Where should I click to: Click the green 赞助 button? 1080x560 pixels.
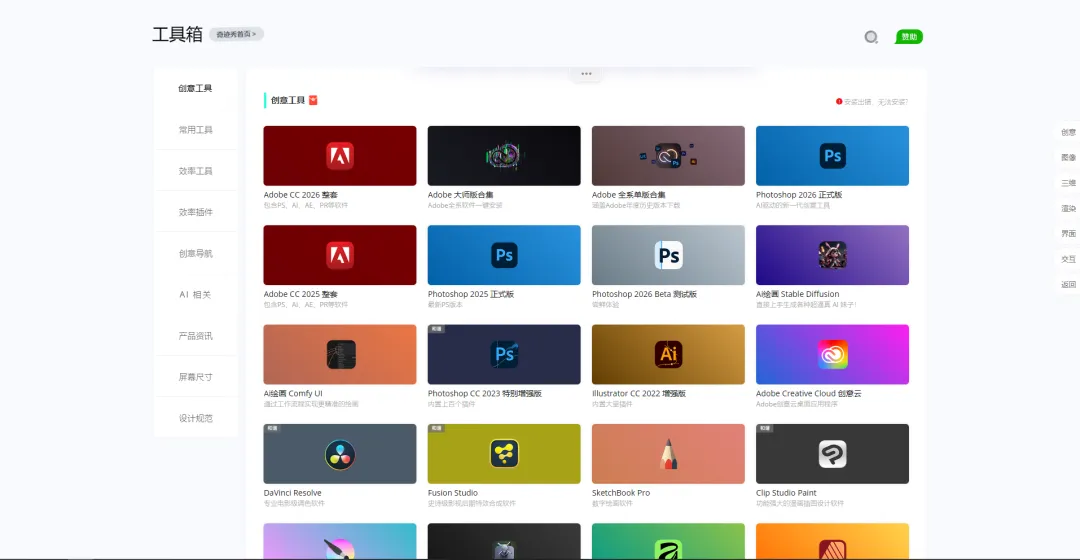click(909, 37)
